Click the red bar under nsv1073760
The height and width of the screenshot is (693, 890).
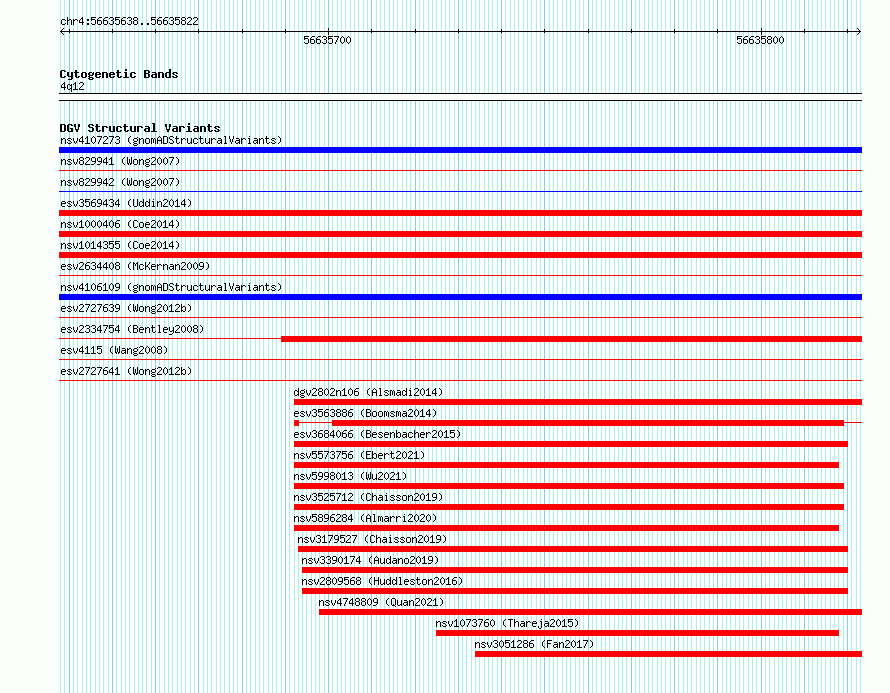point(637,633)
